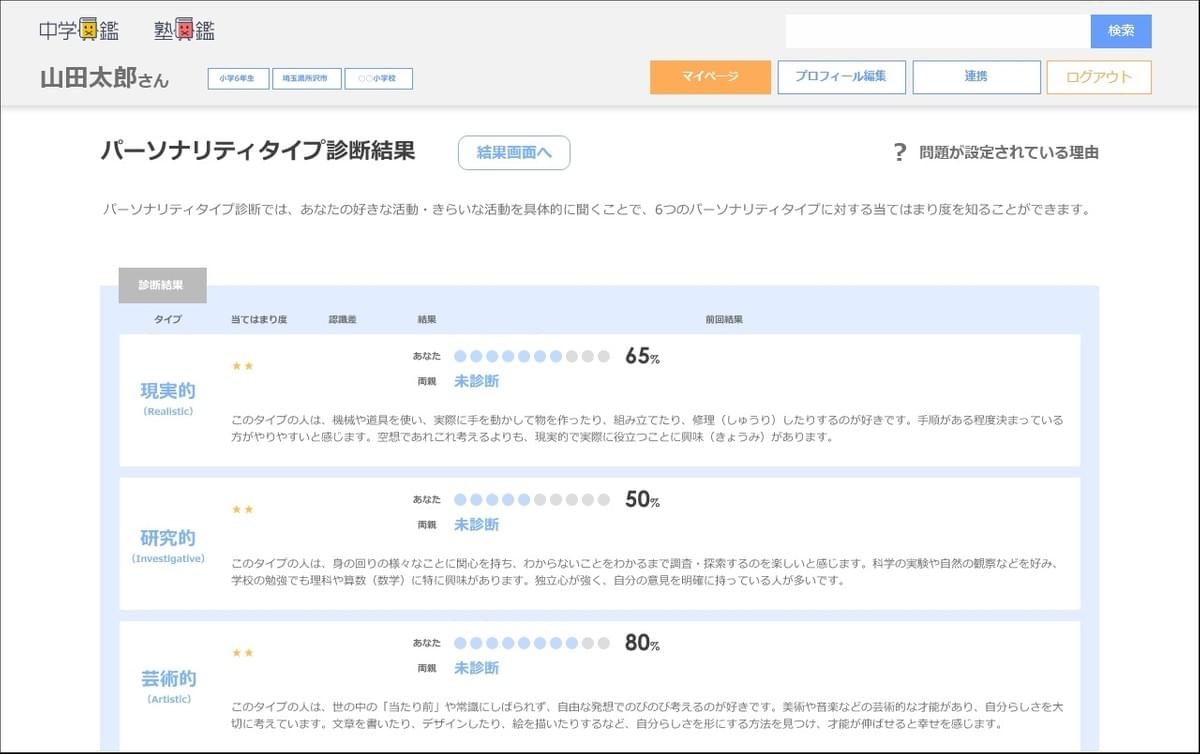Open the 連携 page

[x=976, y=77]
